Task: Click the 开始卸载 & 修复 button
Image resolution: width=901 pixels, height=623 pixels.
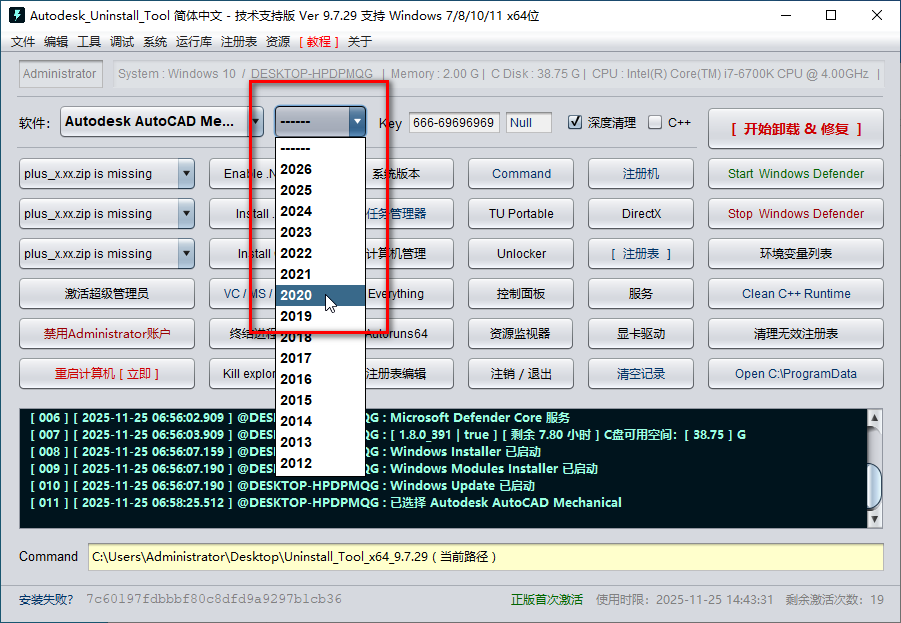Action: click(x=796, y=129)
